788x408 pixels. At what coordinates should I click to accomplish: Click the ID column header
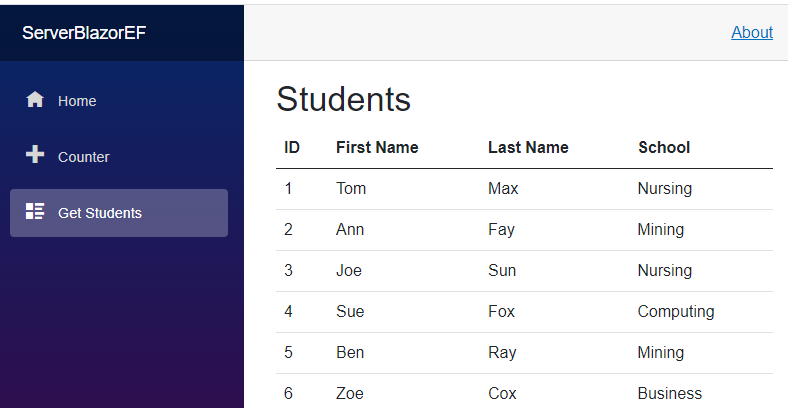tap(292, 147)
